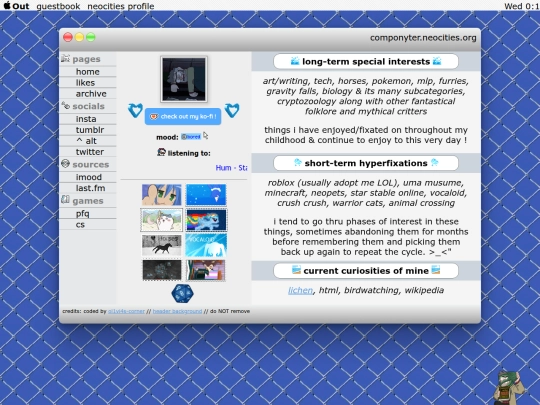The height and width of the screenshot is (405, 540).
Task: Click the Vocaloid stamp image
Action: click(x=206, y=245)
